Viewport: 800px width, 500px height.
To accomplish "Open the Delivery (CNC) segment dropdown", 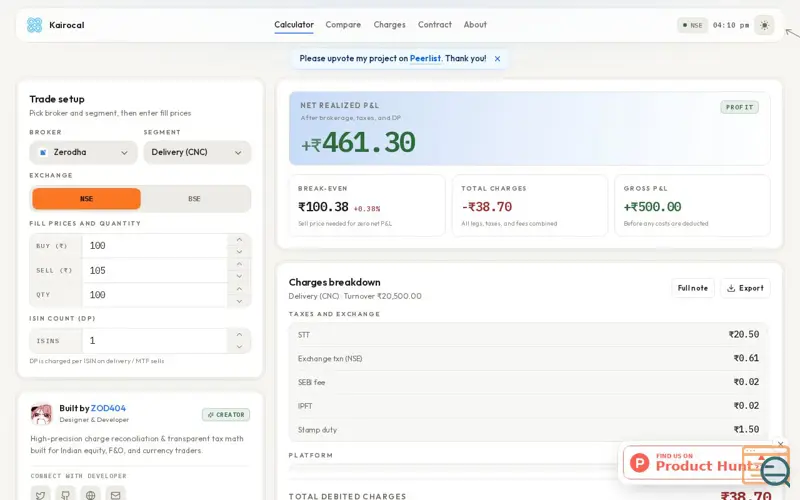I will [x=197, y=153].
